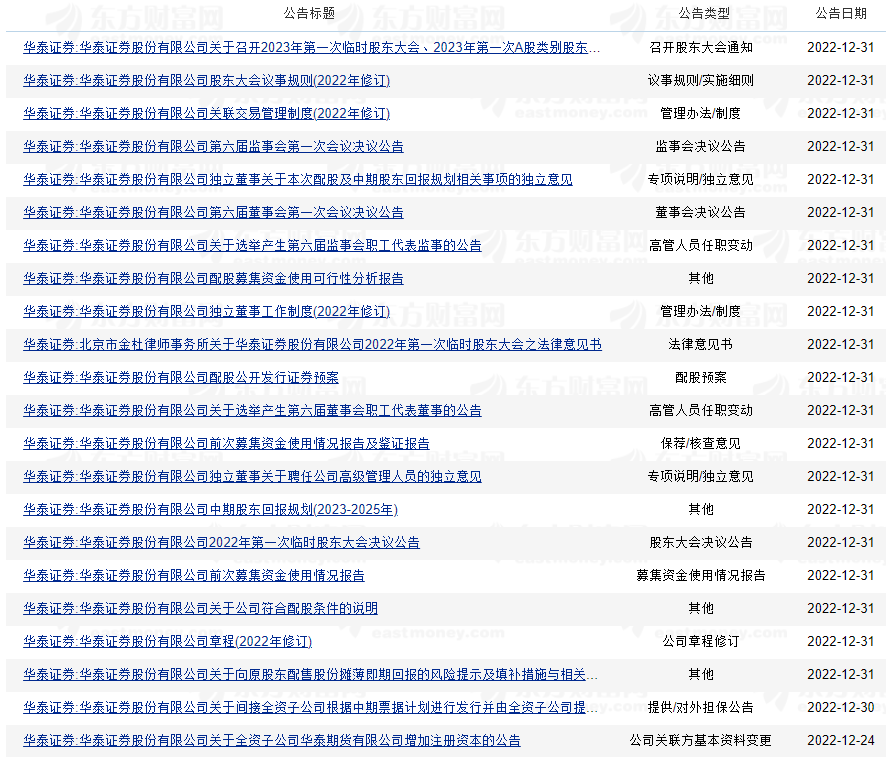Open 间接全资子公司根据中期票据计划 guarantee announcement
The height and width of the screenshot is (757, 890).
pos(310,707)
